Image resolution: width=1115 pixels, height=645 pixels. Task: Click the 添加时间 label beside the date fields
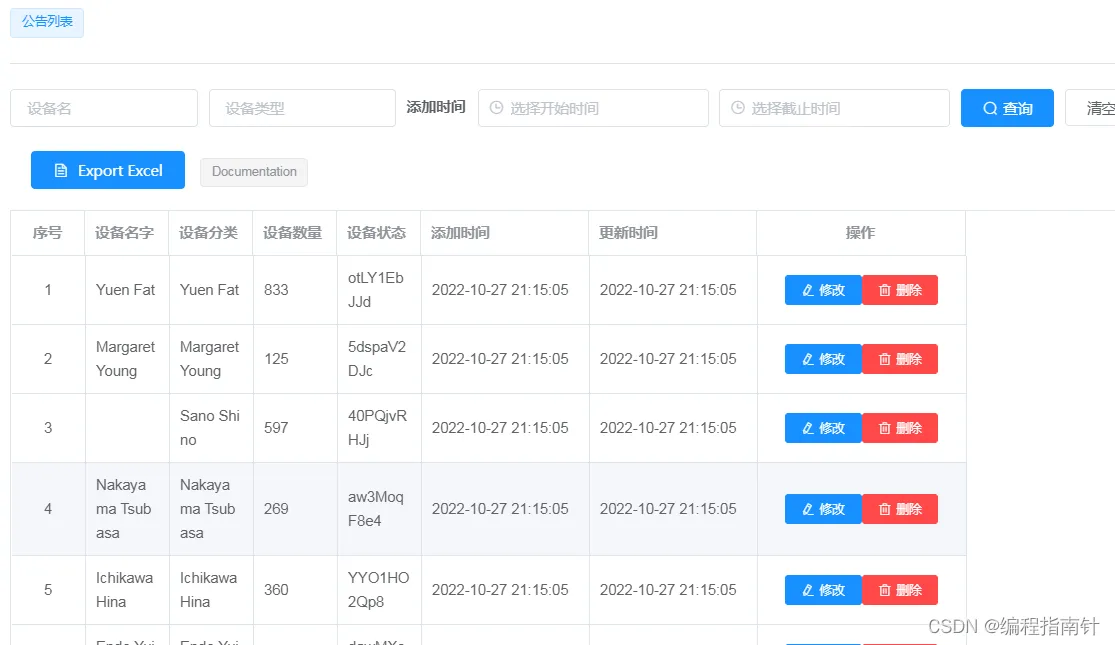(x=436, y=107)
